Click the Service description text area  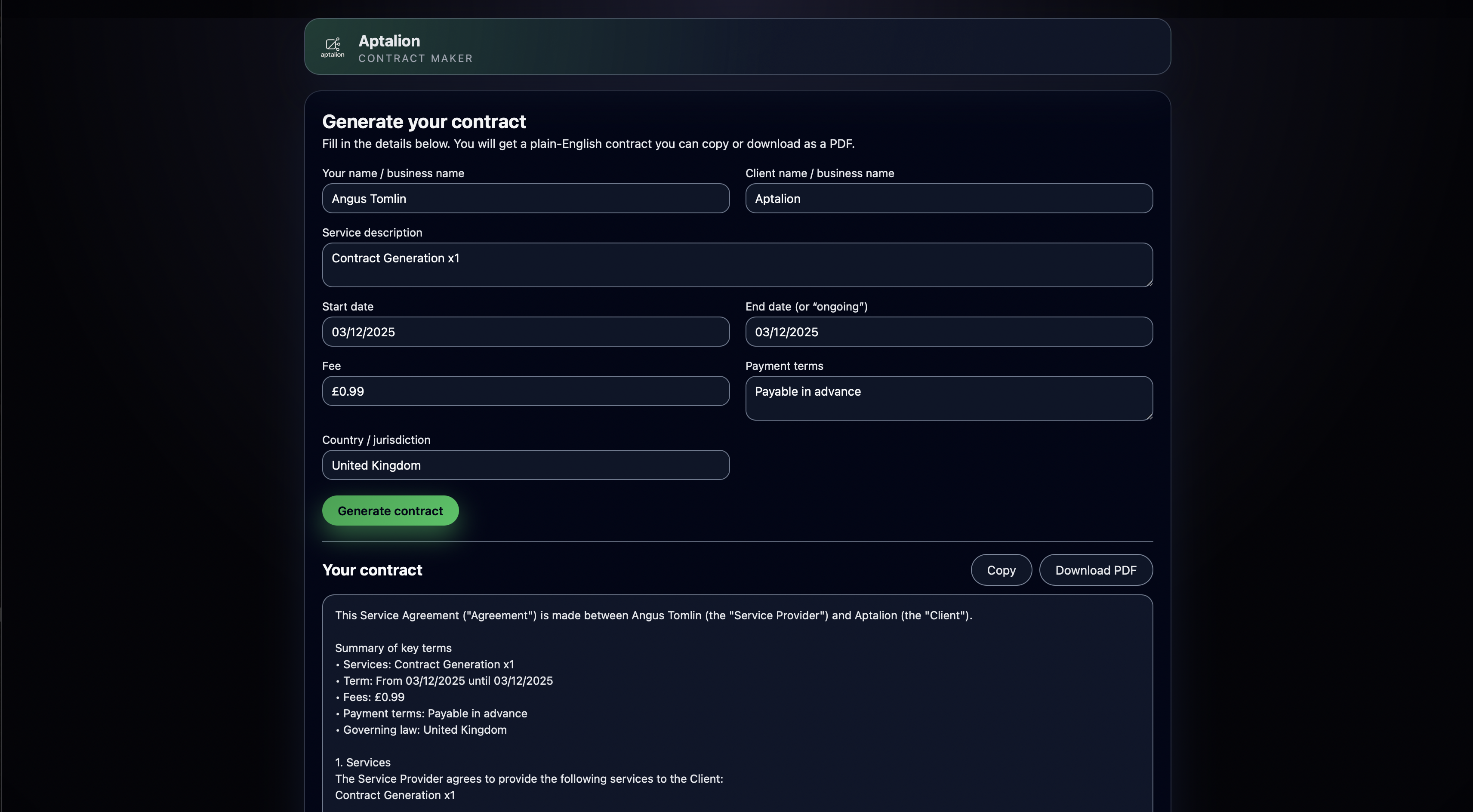click(737, 265)
